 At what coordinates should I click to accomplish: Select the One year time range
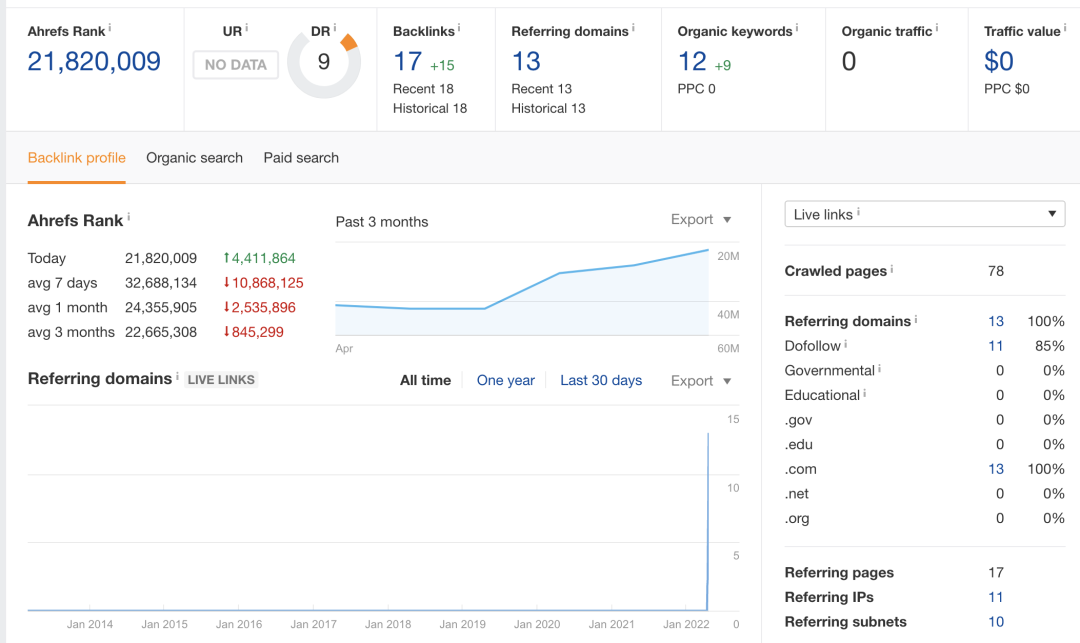[x=505, y=381]
